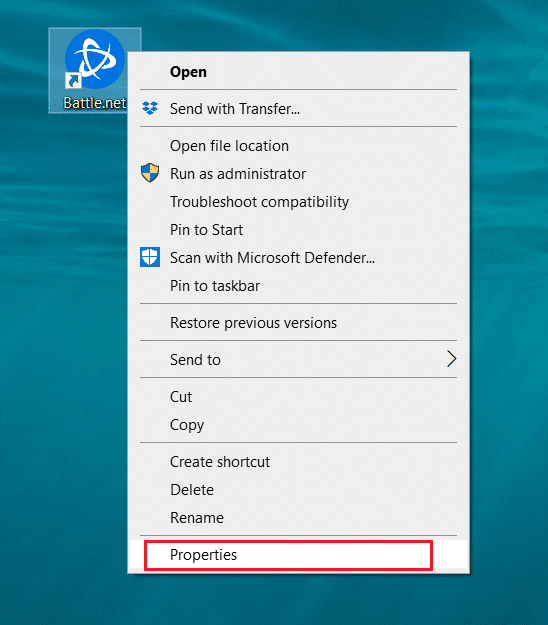
Task: Open Properties at the menu bottom
Action: click(x=298, y=554)
